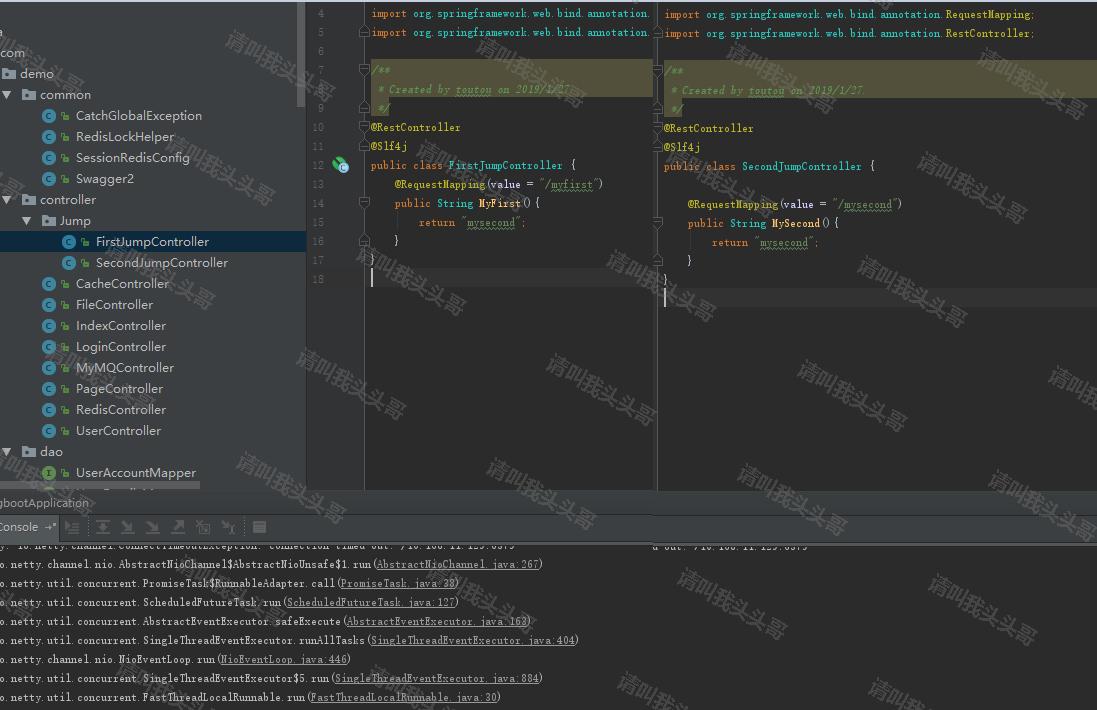
Task: Click the Drop Frame debugger icon
Action: 203,527
